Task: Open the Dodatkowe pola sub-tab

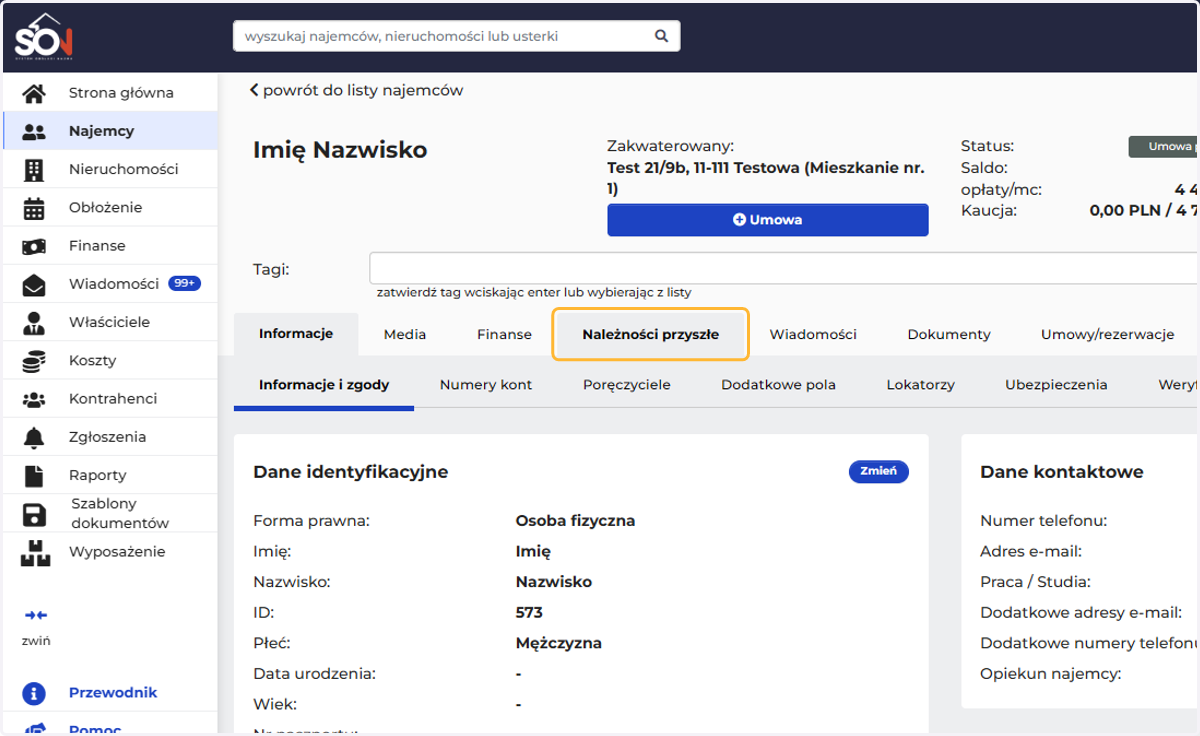Action: [x=779, y=384]
